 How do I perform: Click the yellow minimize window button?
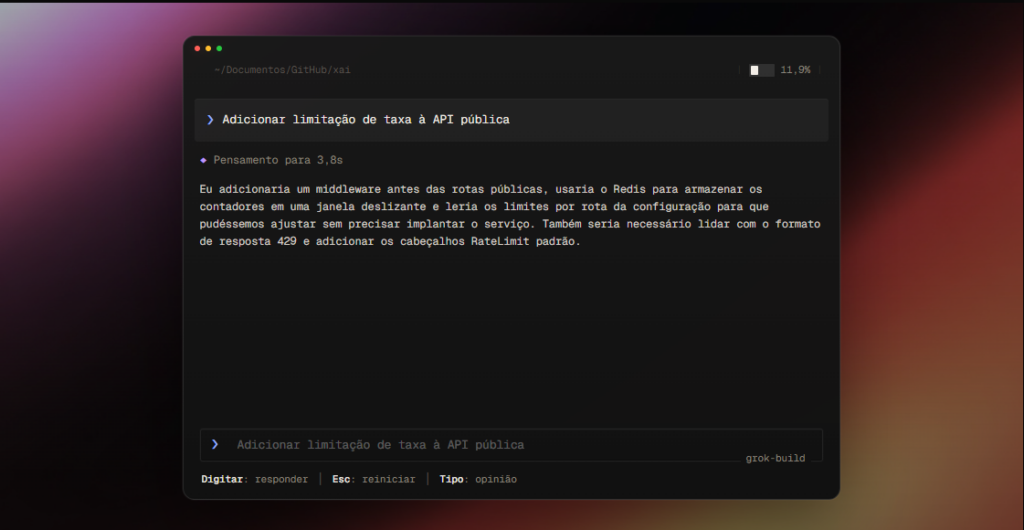coord(208,48)
